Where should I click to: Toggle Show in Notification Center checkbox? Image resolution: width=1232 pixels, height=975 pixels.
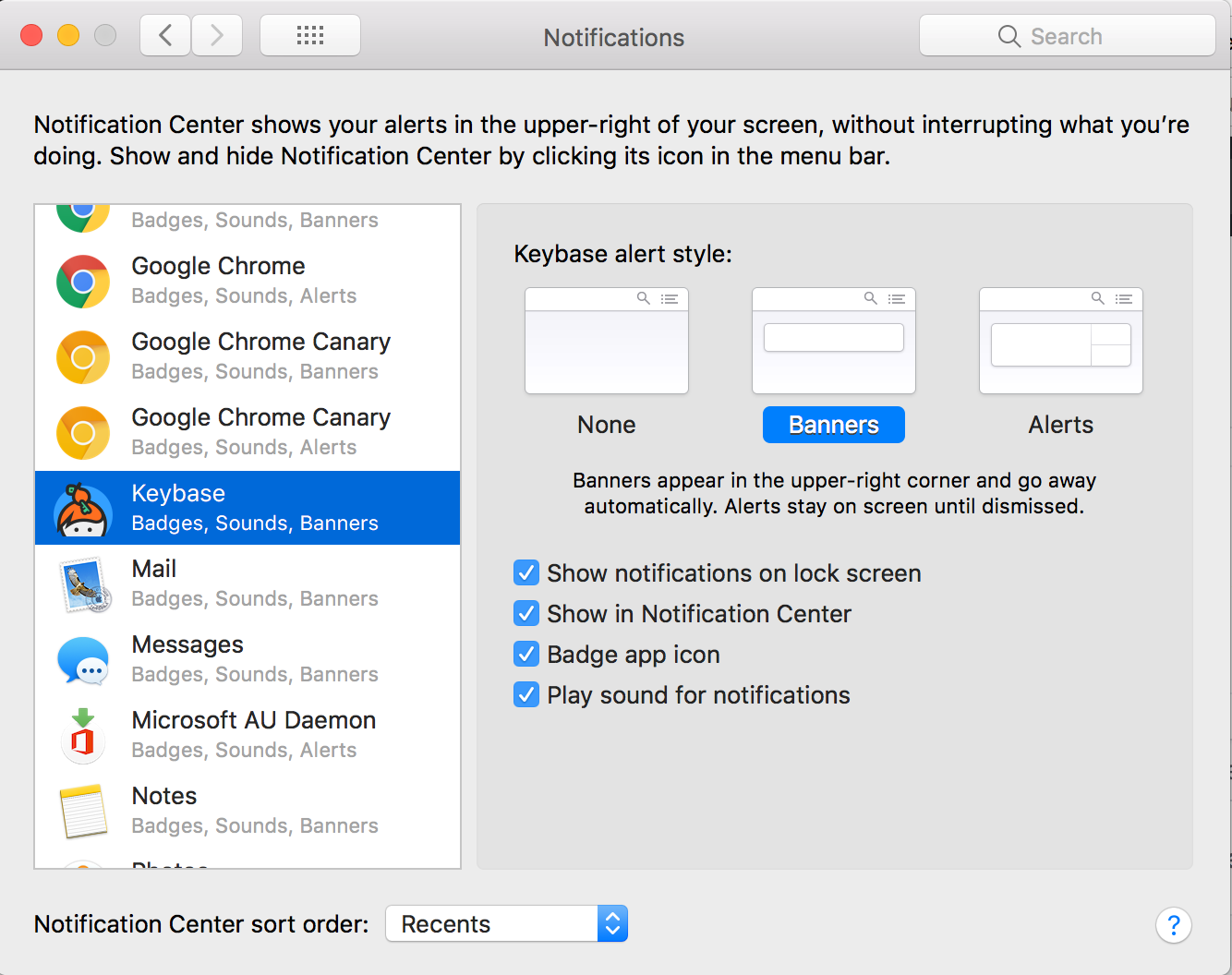[526, 614]
